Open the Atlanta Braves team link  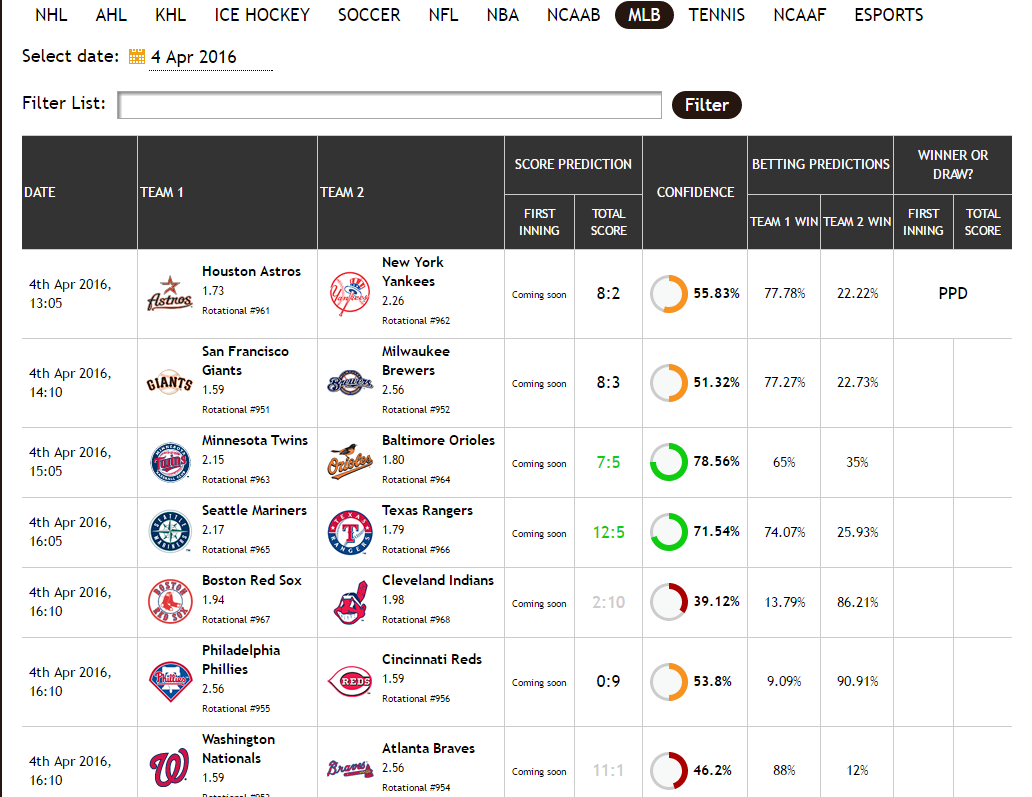(428, 748)
